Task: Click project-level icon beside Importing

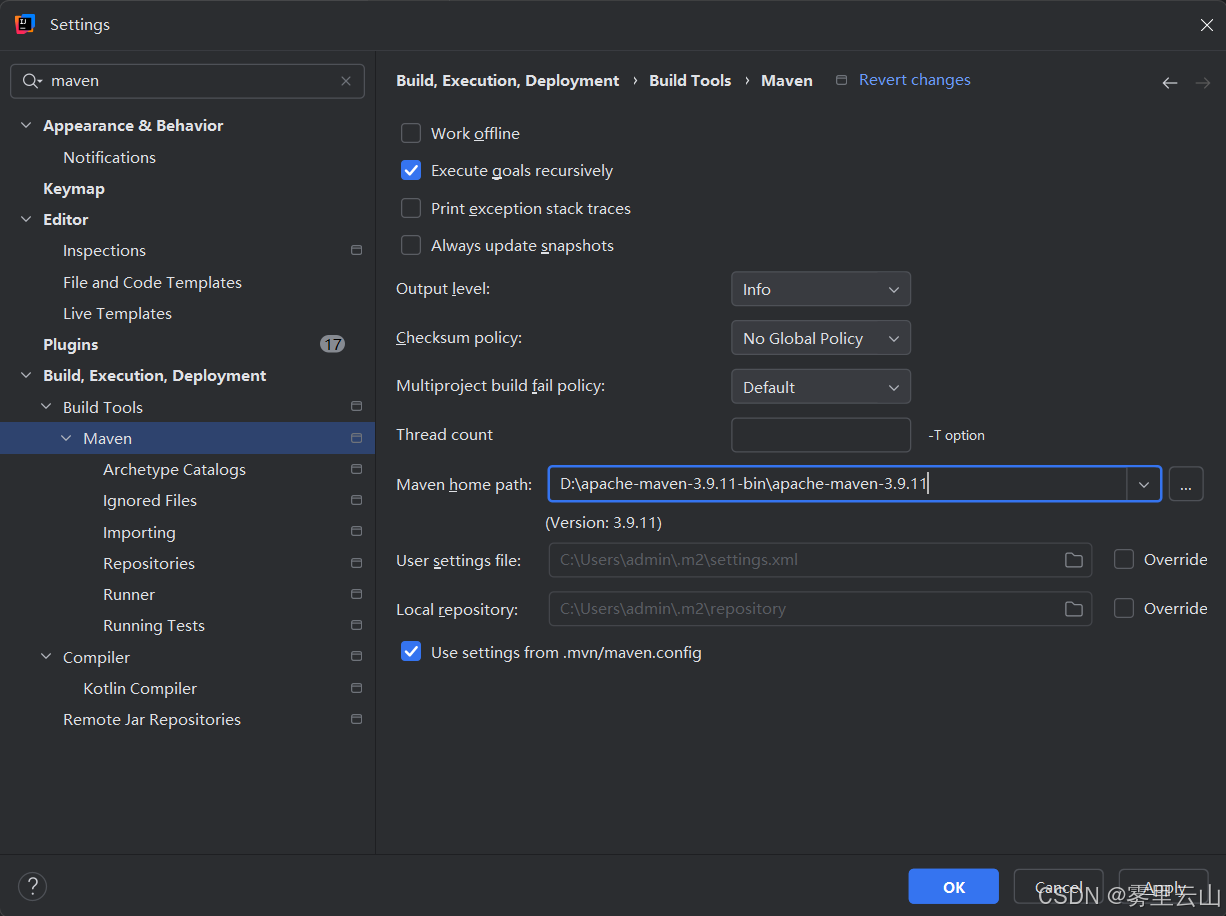Action: [356, 532]
